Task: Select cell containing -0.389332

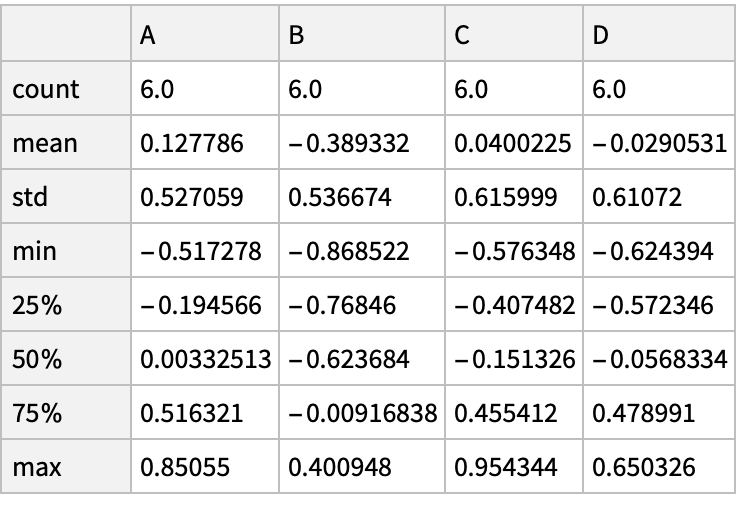Action: [348, 144]
